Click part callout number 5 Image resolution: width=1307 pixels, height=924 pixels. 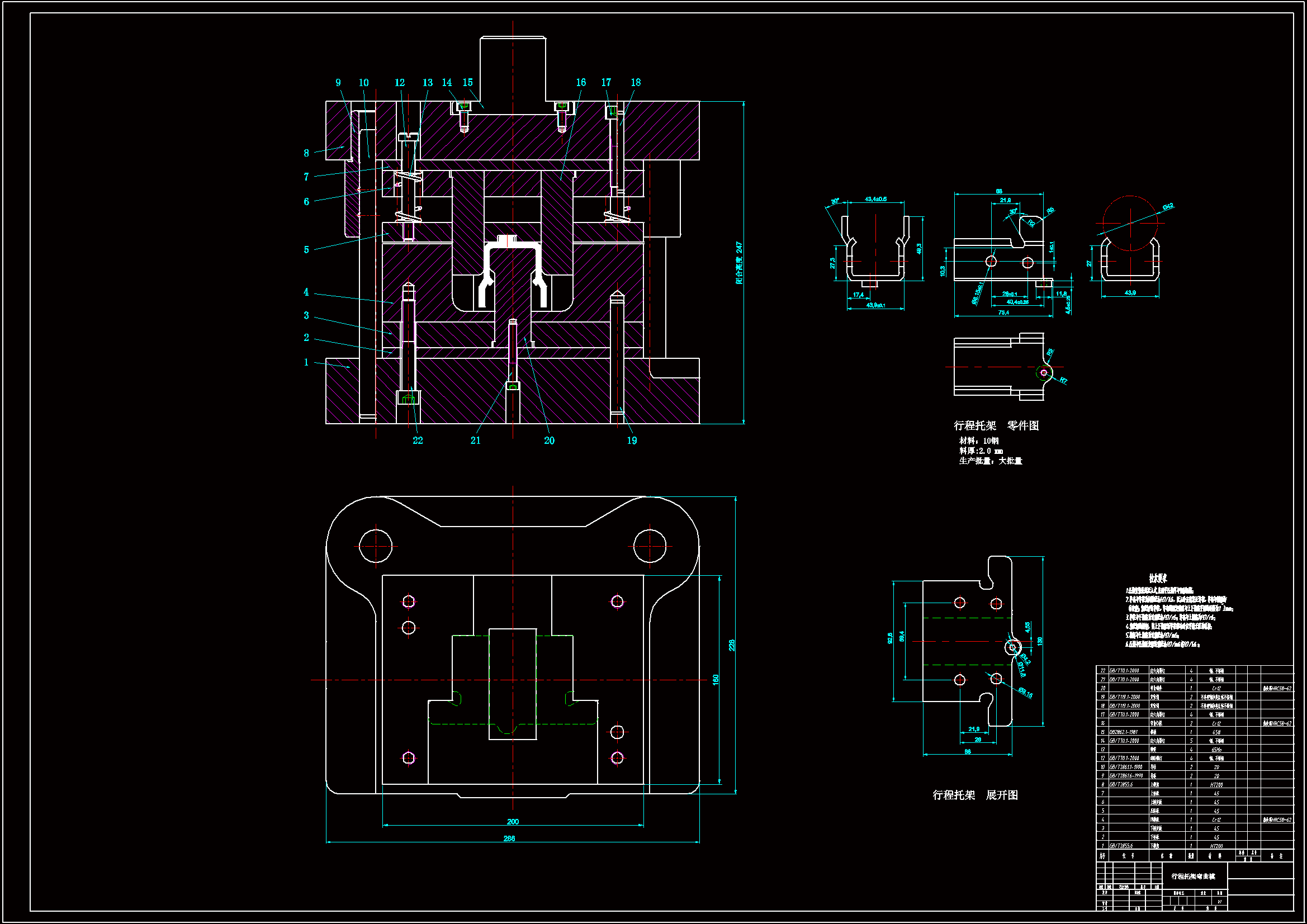click(x=306, y=250)
